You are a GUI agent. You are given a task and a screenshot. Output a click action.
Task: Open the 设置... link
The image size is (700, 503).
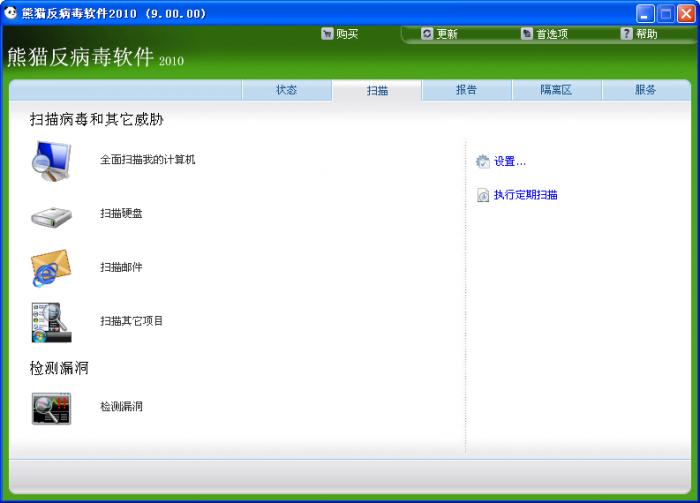[510, 162]
